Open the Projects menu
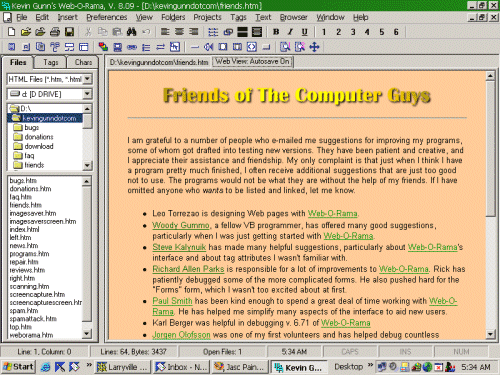 coord(207,17)
